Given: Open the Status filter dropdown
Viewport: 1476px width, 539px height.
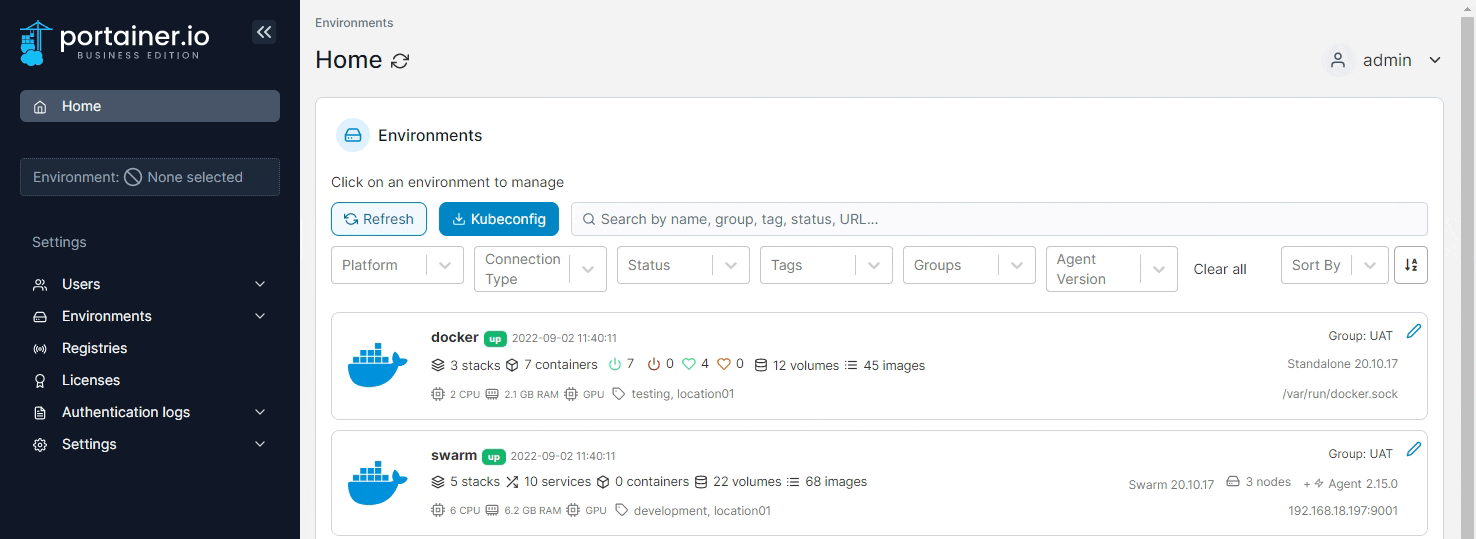Looking at the screenshot, I should pos(683,265).
